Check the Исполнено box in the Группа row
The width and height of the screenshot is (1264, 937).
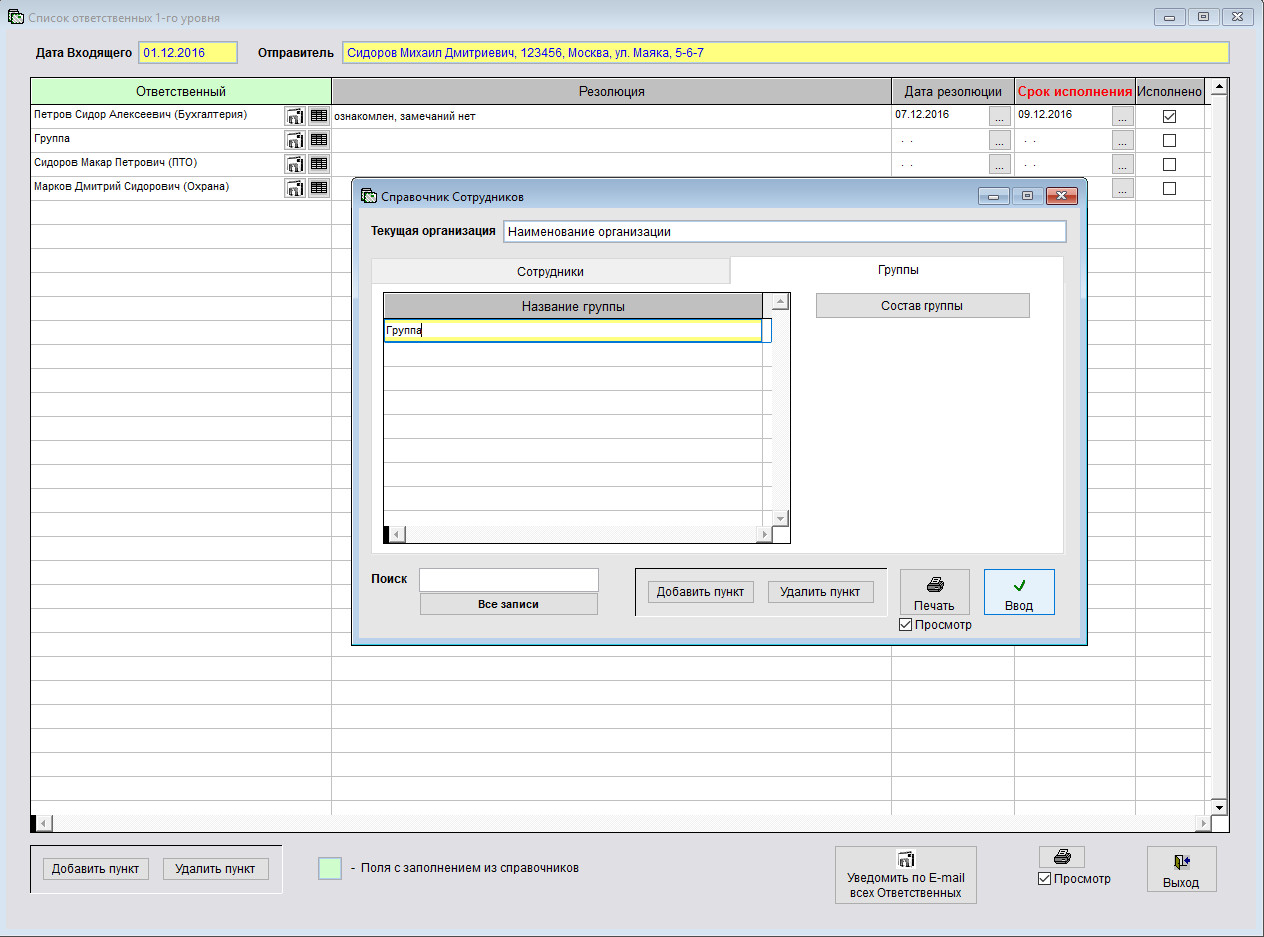click(1169, 140)
